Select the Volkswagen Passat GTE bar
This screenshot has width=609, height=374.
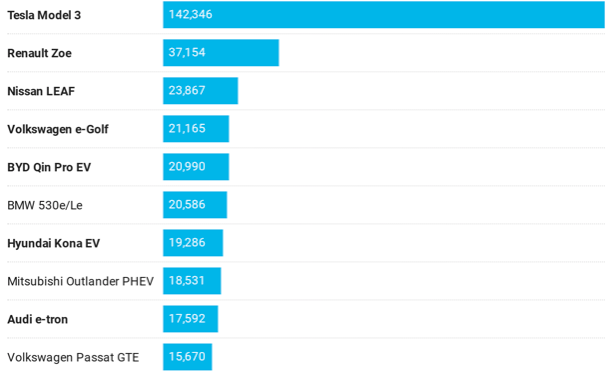(x=188, y=357)
